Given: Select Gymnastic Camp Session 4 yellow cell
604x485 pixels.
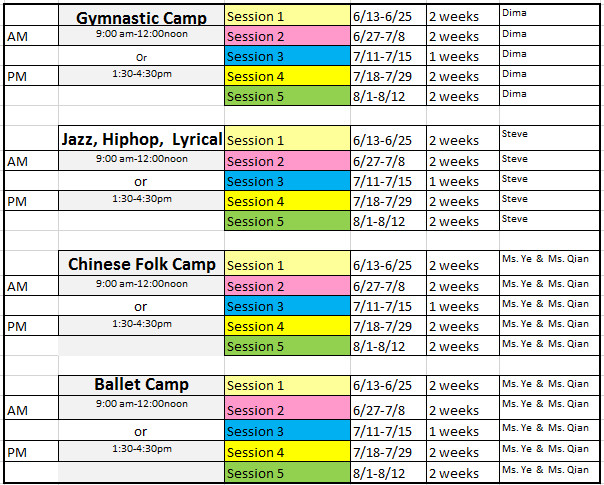Looking at the screenshot, I should pos(287,77).
